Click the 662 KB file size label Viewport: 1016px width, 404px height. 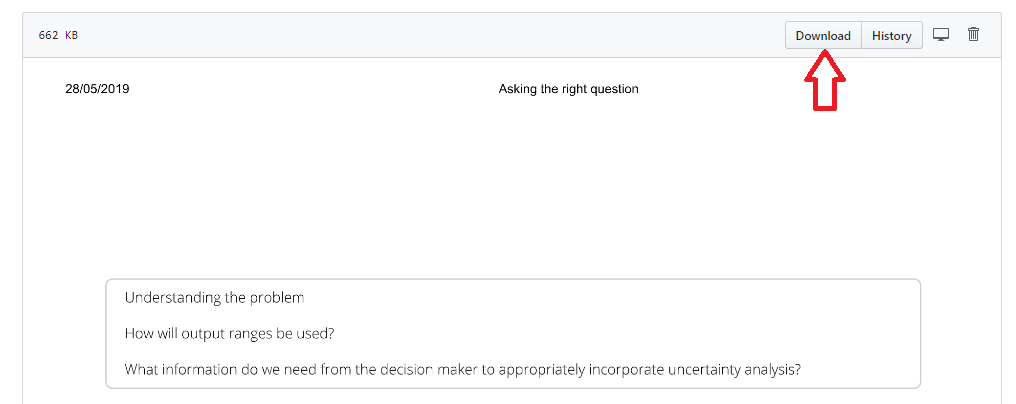58,35
